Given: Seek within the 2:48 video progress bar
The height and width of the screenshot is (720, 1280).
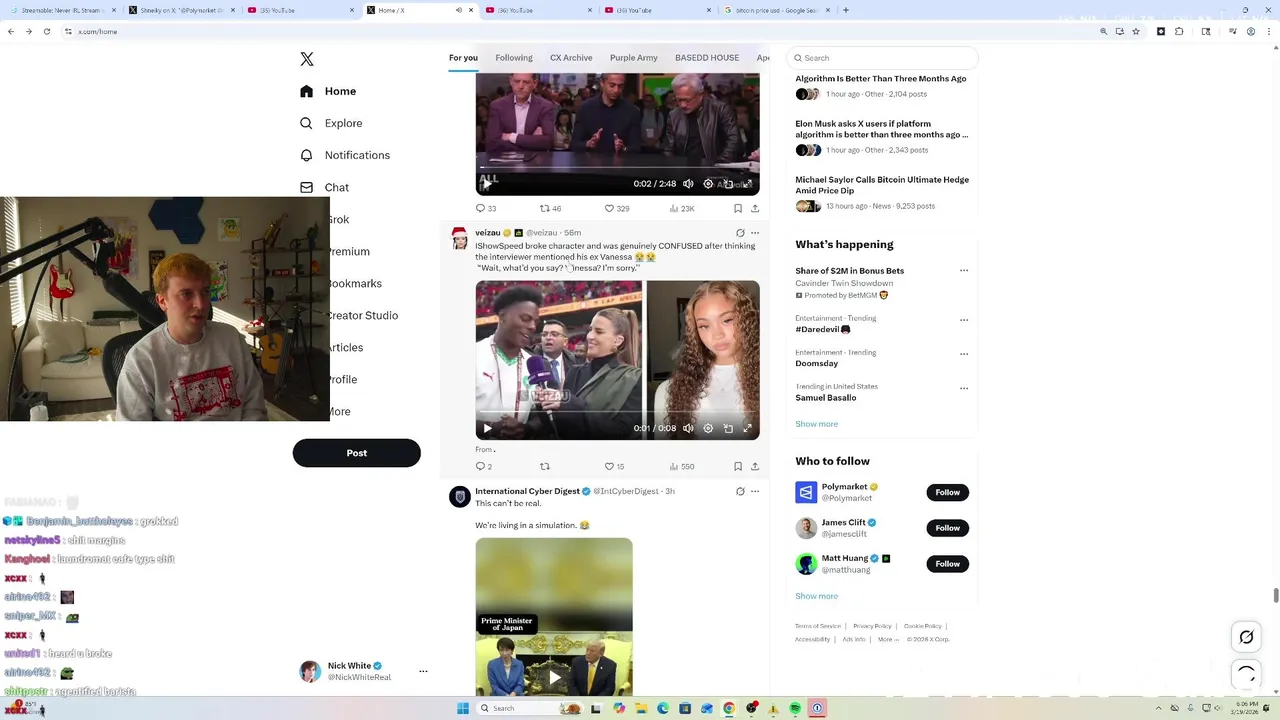Looking at the screenshot, I should point(617,168).
